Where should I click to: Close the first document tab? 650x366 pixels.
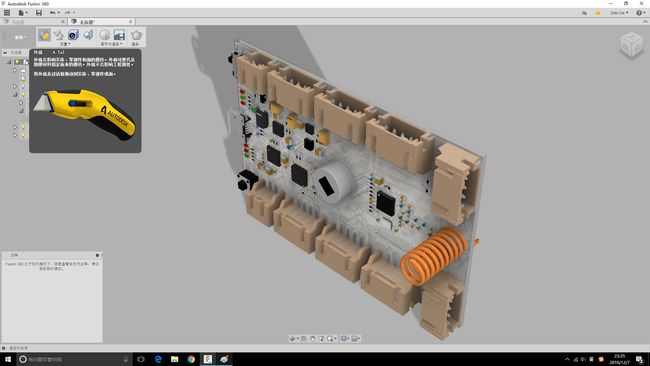(63, 22)
